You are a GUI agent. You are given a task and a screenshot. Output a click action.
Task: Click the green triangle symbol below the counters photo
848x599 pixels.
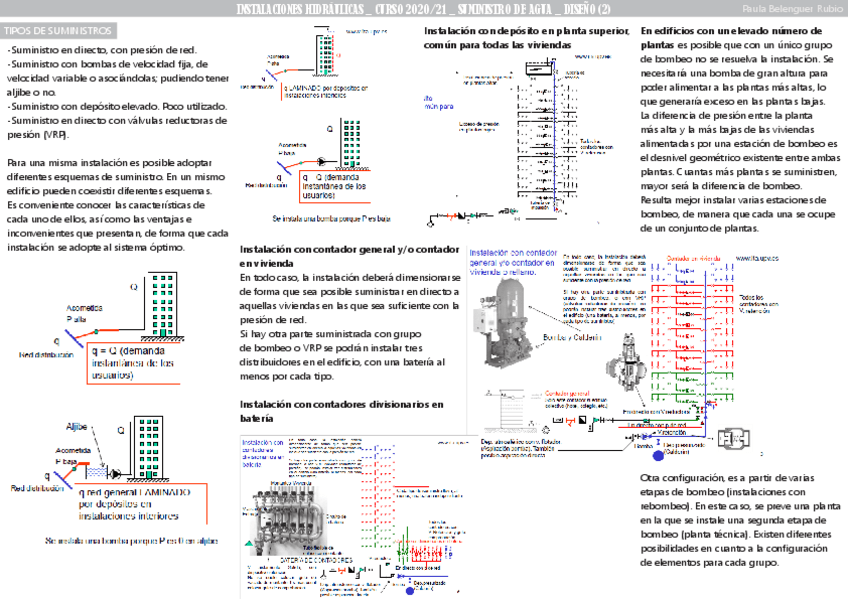(x=248, y=545)
